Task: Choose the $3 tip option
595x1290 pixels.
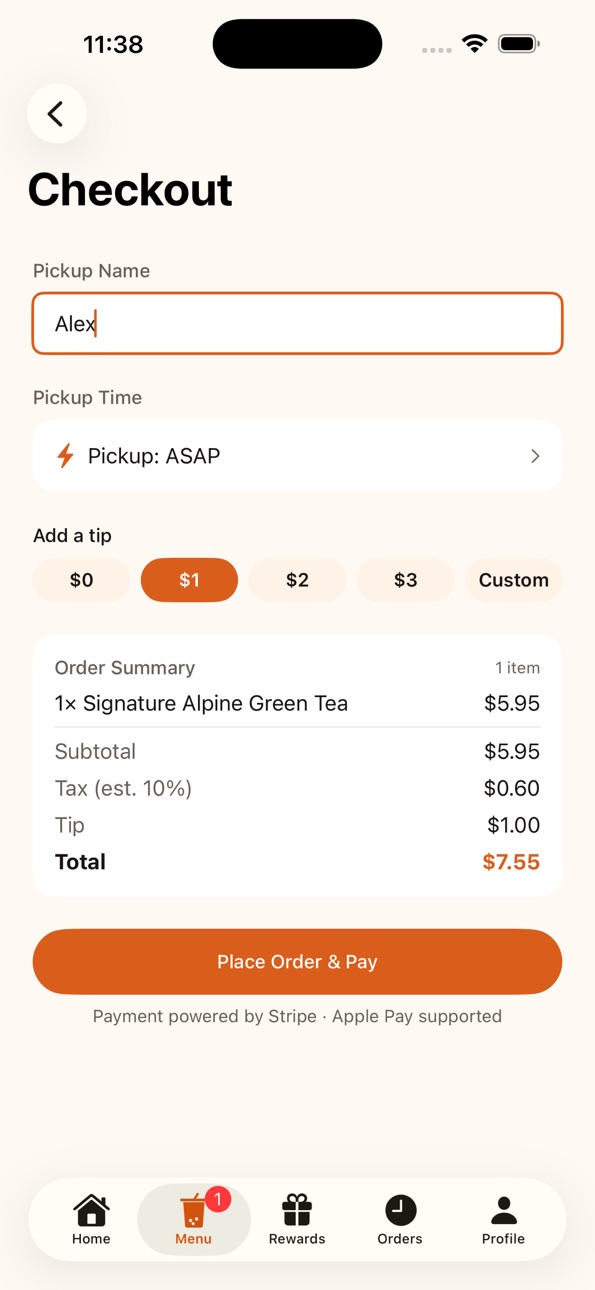Action: [405, 580]
